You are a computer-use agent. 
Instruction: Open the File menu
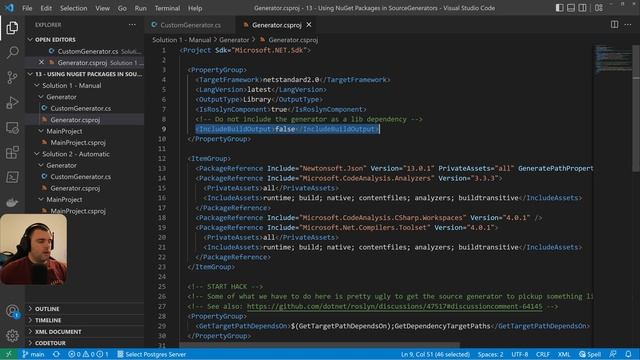pos(27,8)
